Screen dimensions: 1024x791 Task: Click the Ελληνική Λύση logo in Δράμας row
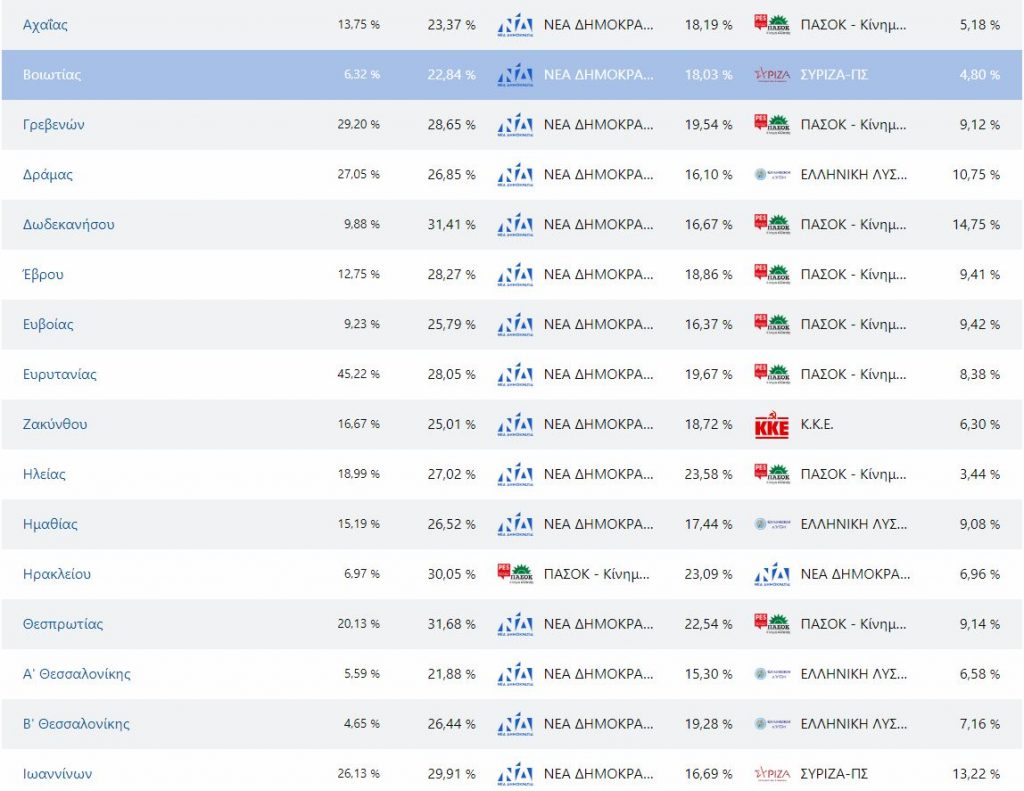(x=772, y=175)
